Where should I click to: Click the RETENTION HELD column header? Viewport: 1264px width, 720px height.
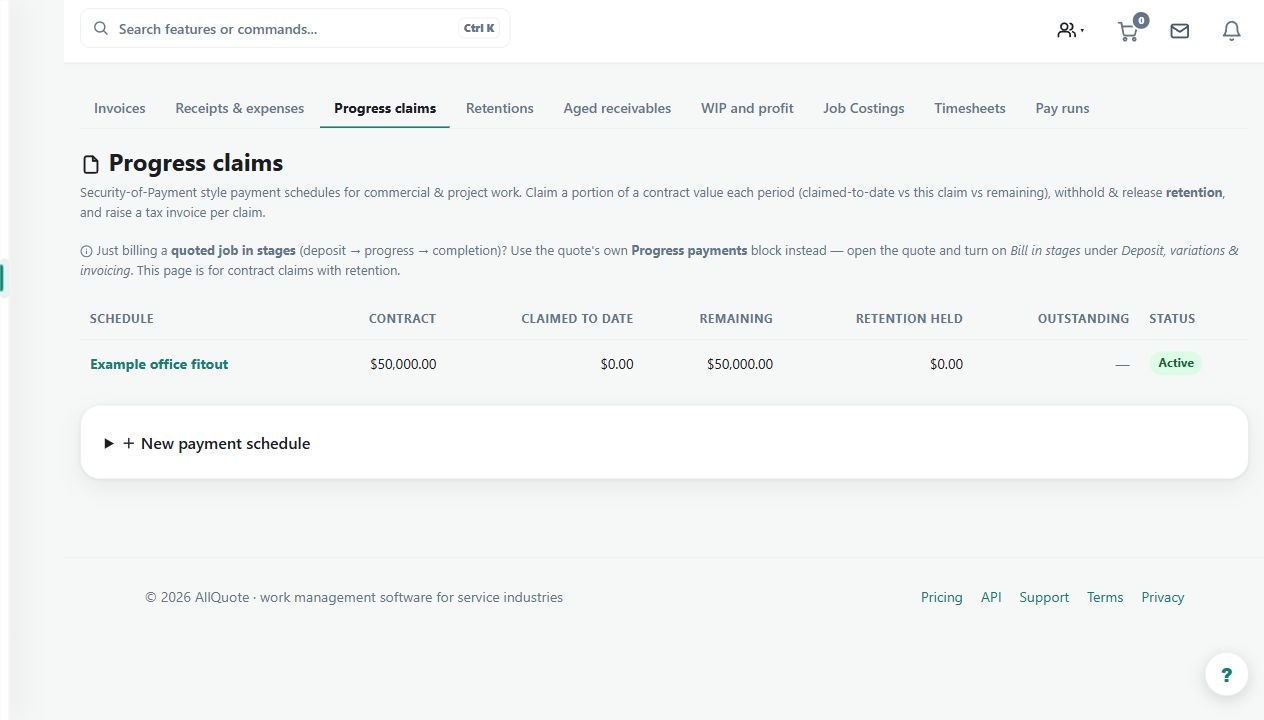tap(909, 319)
